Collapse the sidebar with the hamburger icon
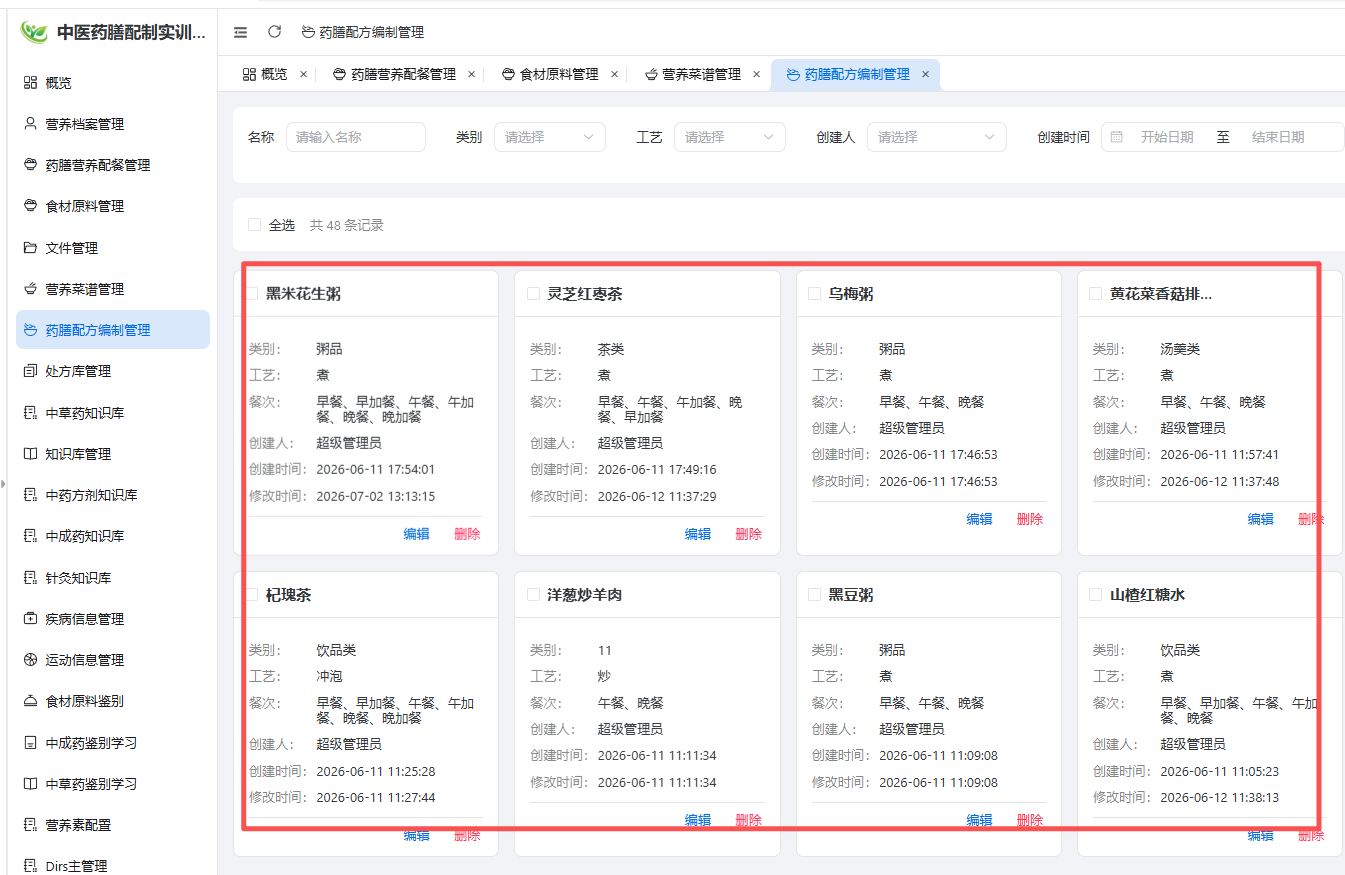The width and height of the screenshot is (1345, 875). point(240,32)
